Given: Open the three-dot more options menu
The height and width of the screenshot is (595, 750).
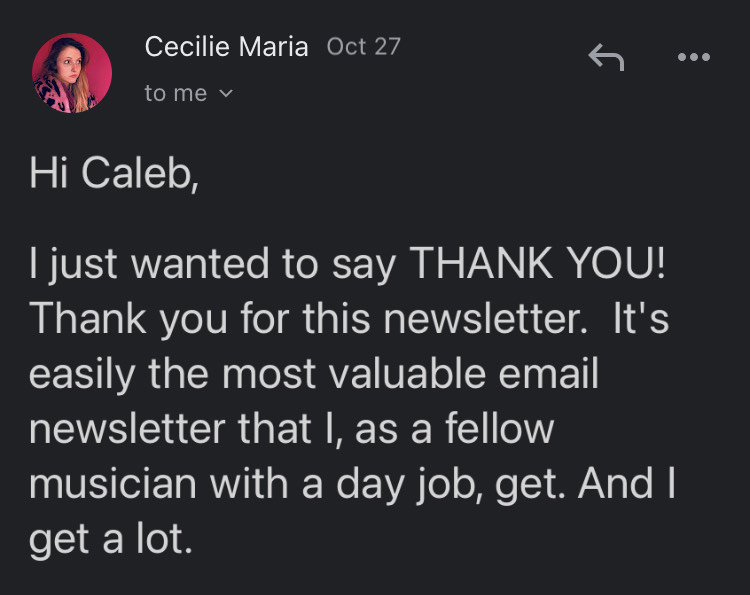Looking at the screenshot, I should pyautogui.click(x=693, y=58).
